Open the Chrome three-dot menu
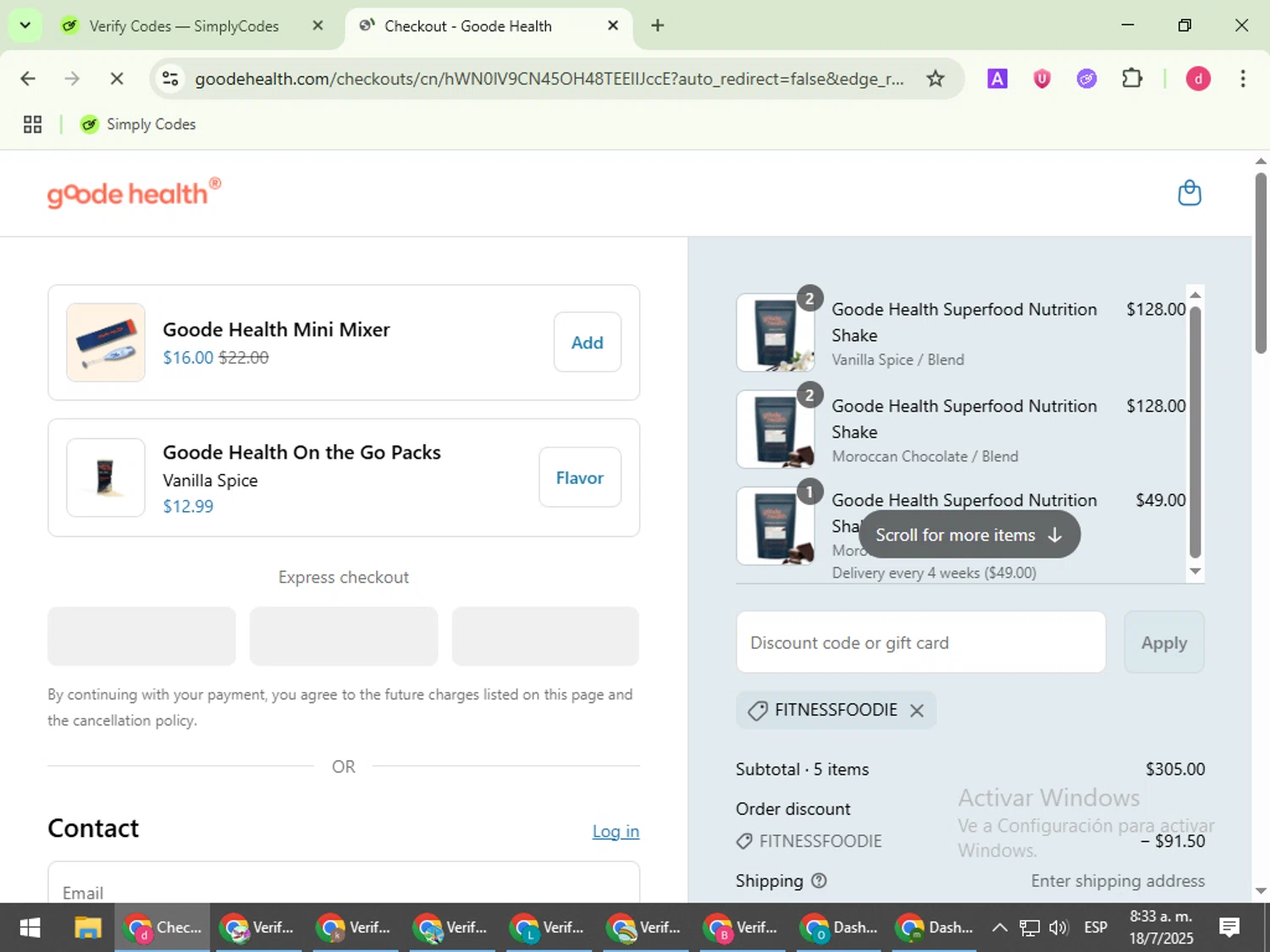Screen dimensions: 1270x952 pyautogui.click(x=1242, y=79)
